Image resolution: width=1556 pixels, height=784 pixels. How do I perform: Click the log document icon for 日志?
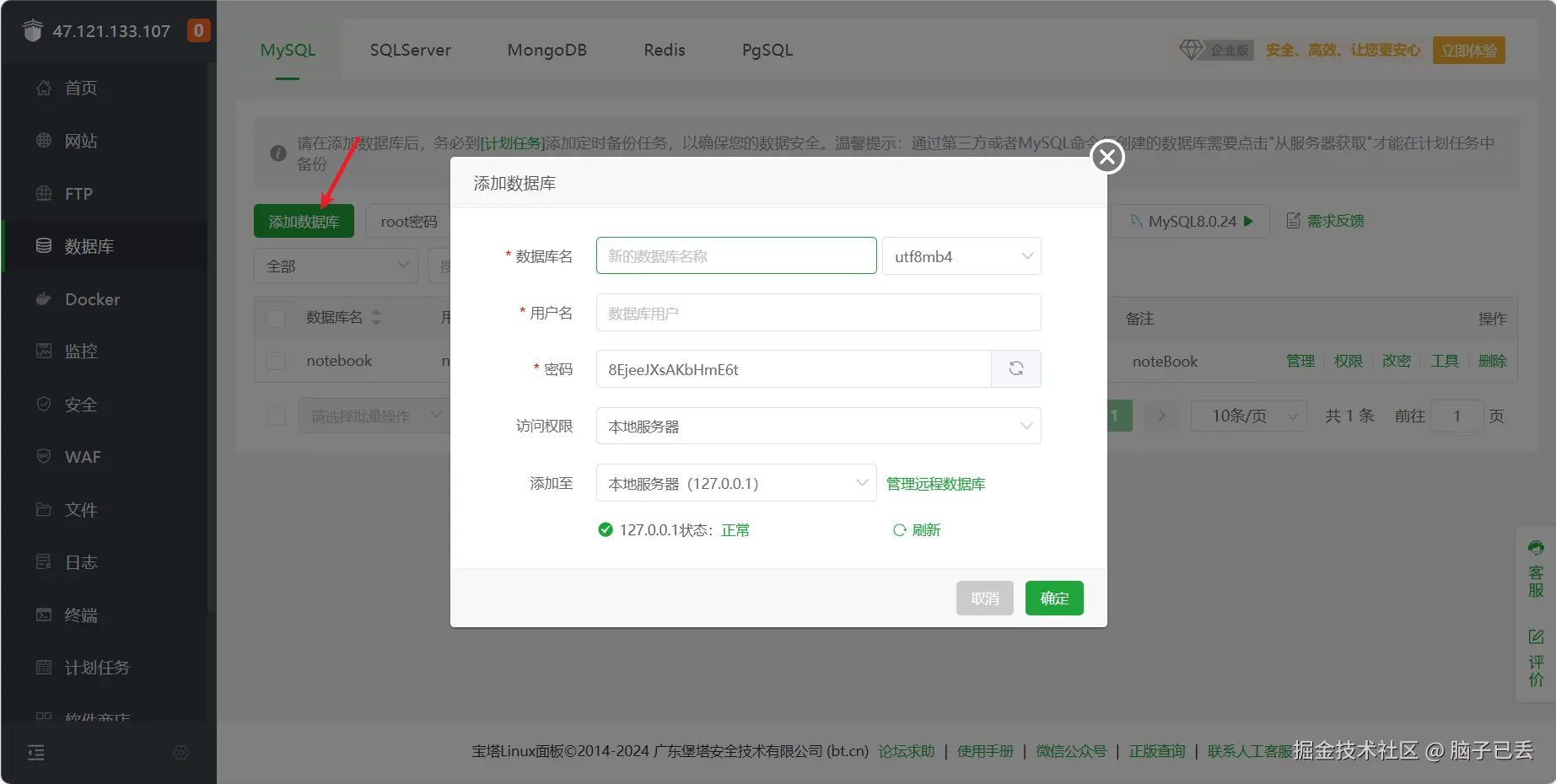[44, 561]
